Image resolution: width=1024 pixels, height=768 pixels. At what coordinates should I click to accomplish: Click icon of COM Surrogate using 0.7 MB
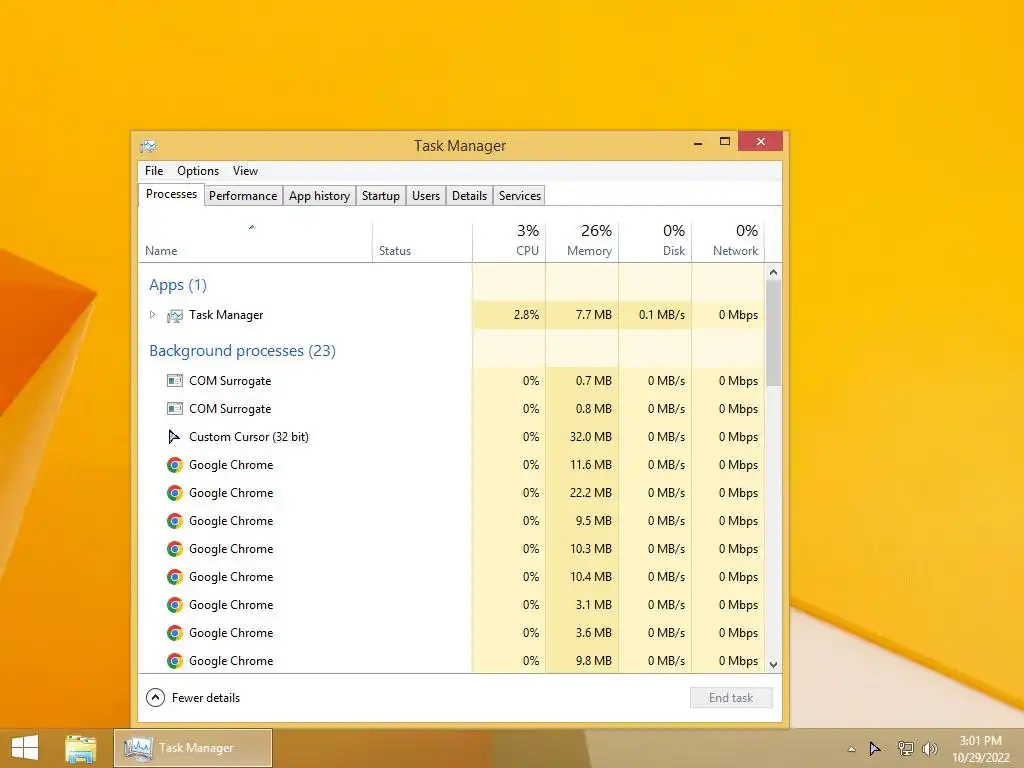[174, 381]
